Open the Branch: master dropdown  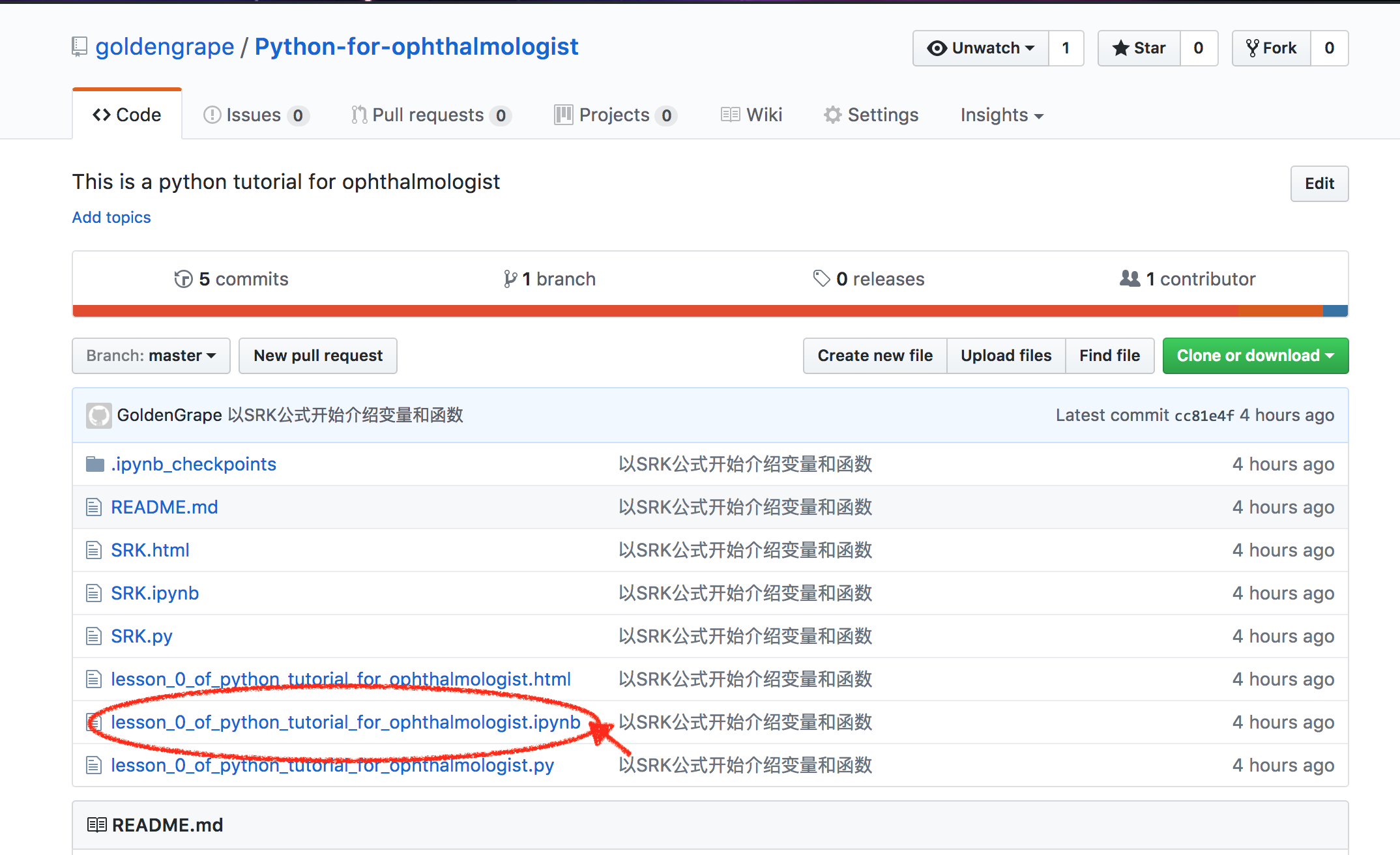[x=151, y=356]
